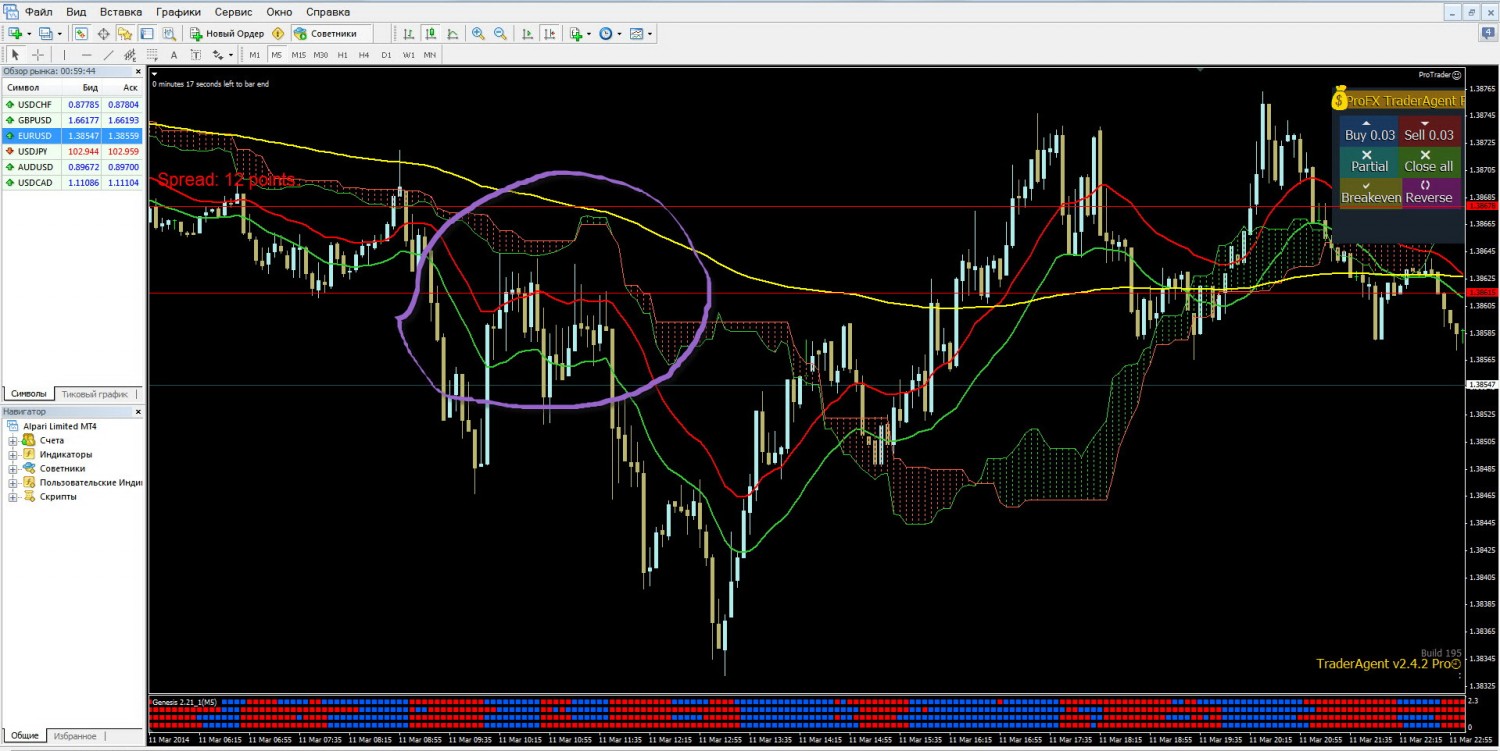Image resolution: width=1500 pixels, height=751 pixels.
Task: Toggle the Navigator star-folder icon
Action: click(x=125, y=33)
